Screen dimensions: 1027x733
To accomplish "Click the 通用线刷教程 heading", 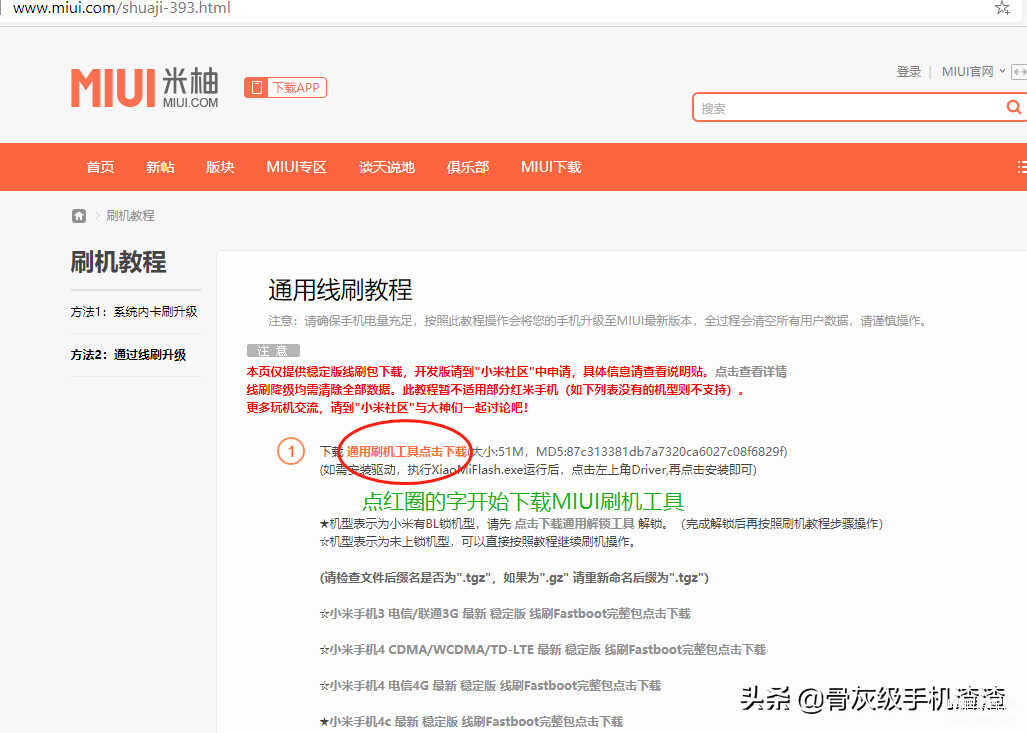I will coord(340,290).
